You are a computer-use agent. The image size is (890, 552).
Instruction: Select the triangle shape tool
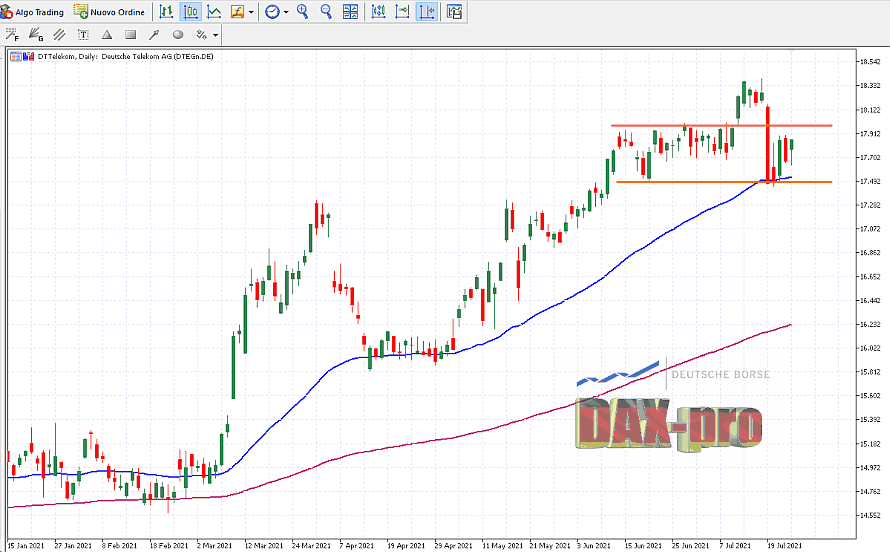(x=107, y=35)
